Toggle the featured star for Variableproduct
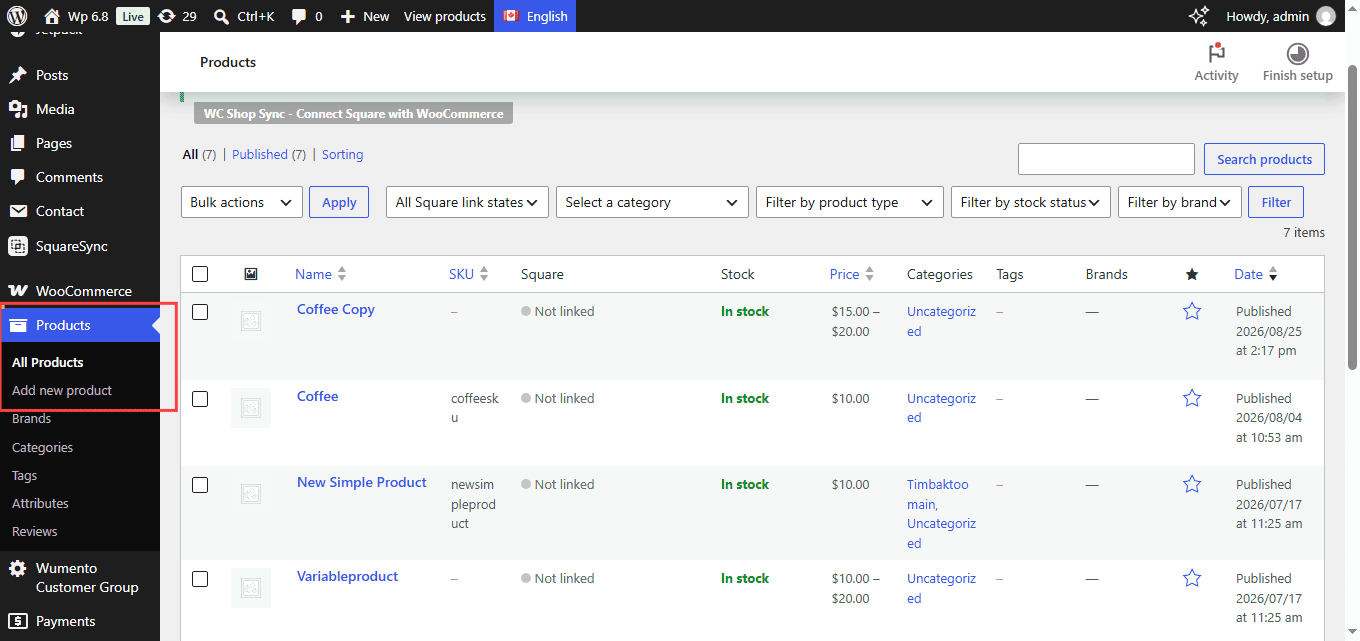Screen dimensions: 1360x641 1192,578
